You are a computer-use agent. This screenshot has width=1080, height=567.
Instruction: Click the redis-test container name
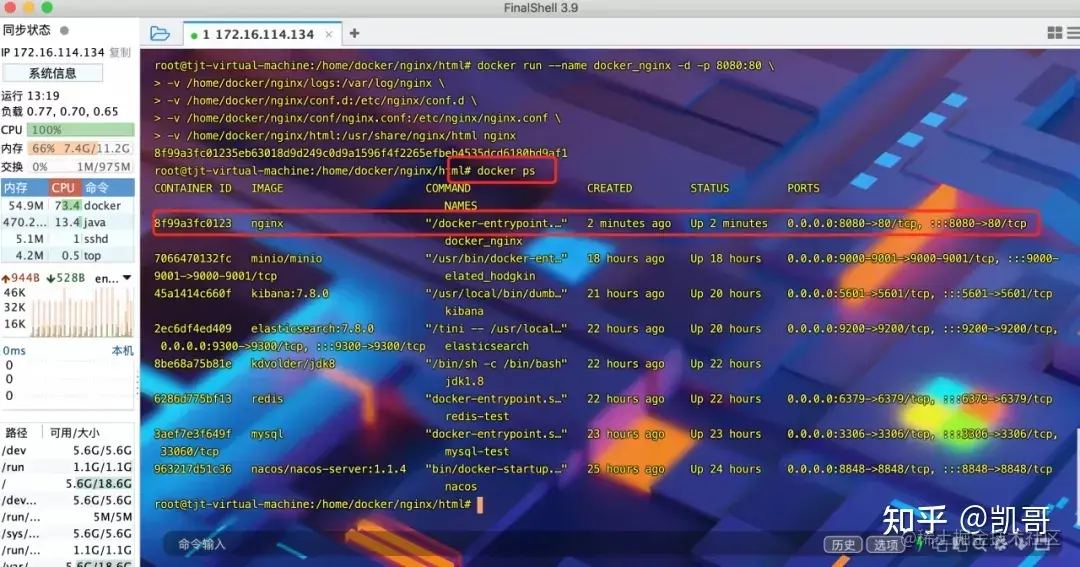tap(477, 417)
